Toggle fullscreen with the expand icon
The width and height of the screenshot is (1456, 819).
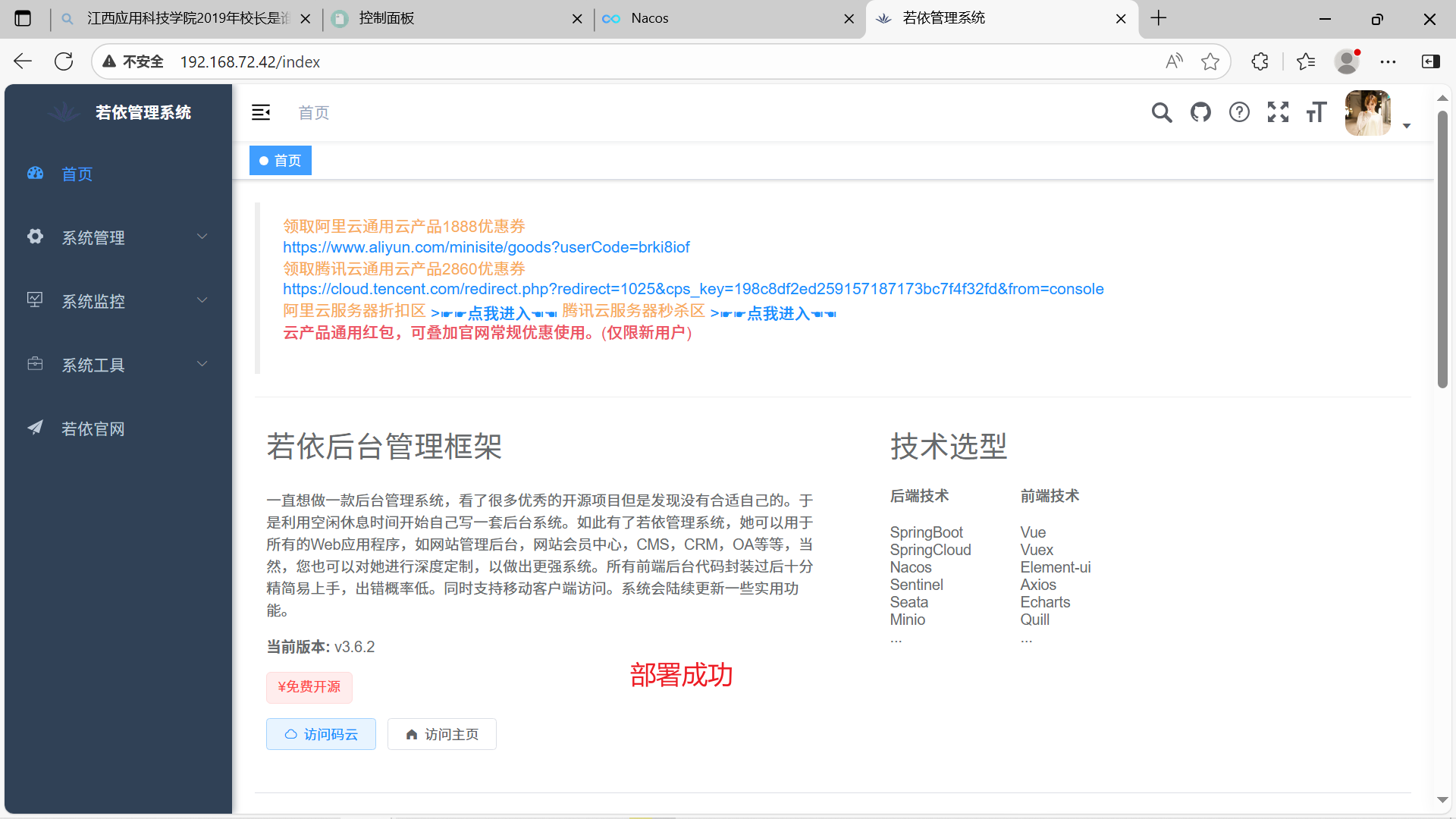1278,112
